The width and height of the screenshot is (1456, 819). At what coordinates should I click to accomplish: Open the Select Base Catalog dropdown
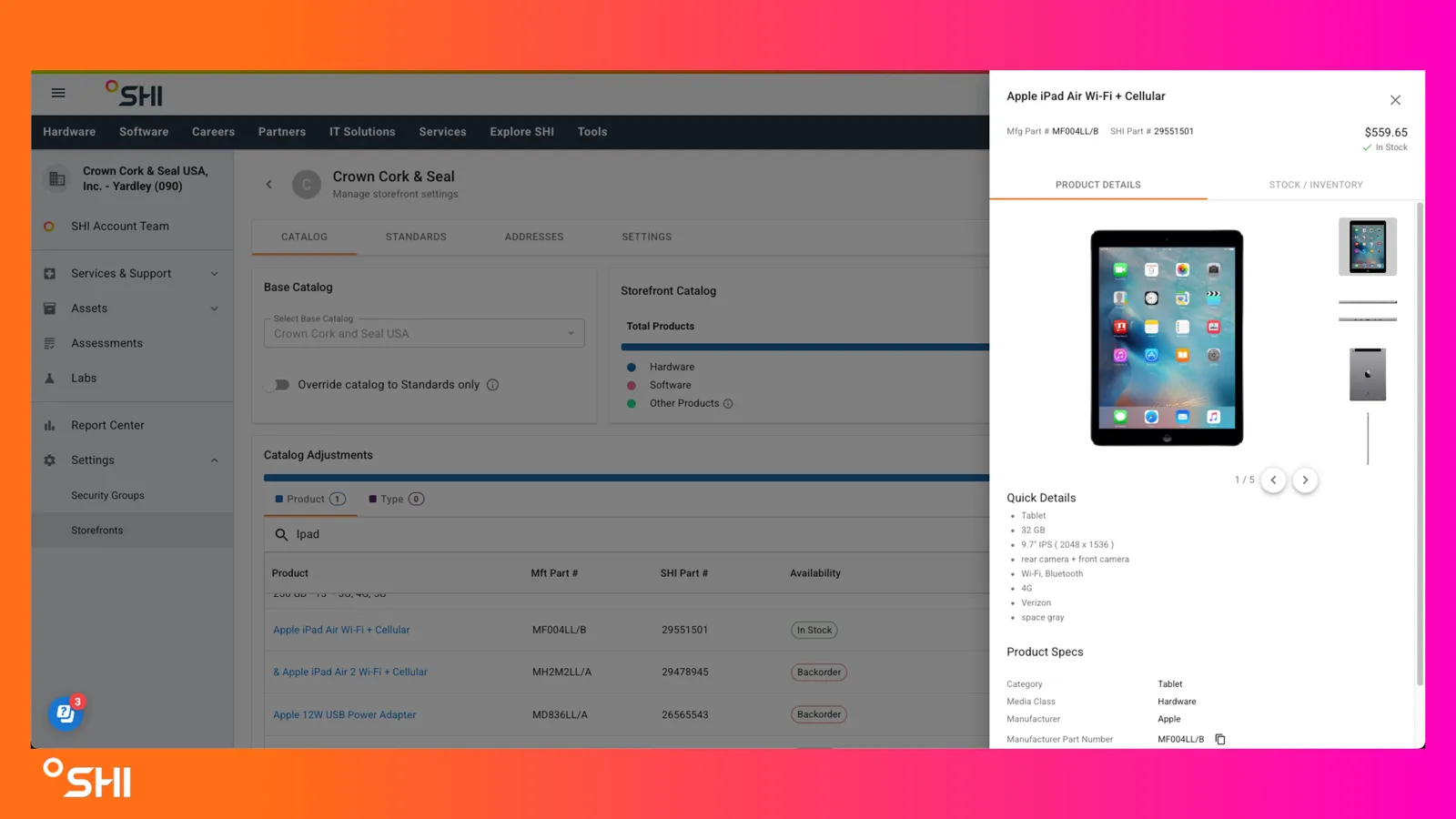[x=424, y=333]
